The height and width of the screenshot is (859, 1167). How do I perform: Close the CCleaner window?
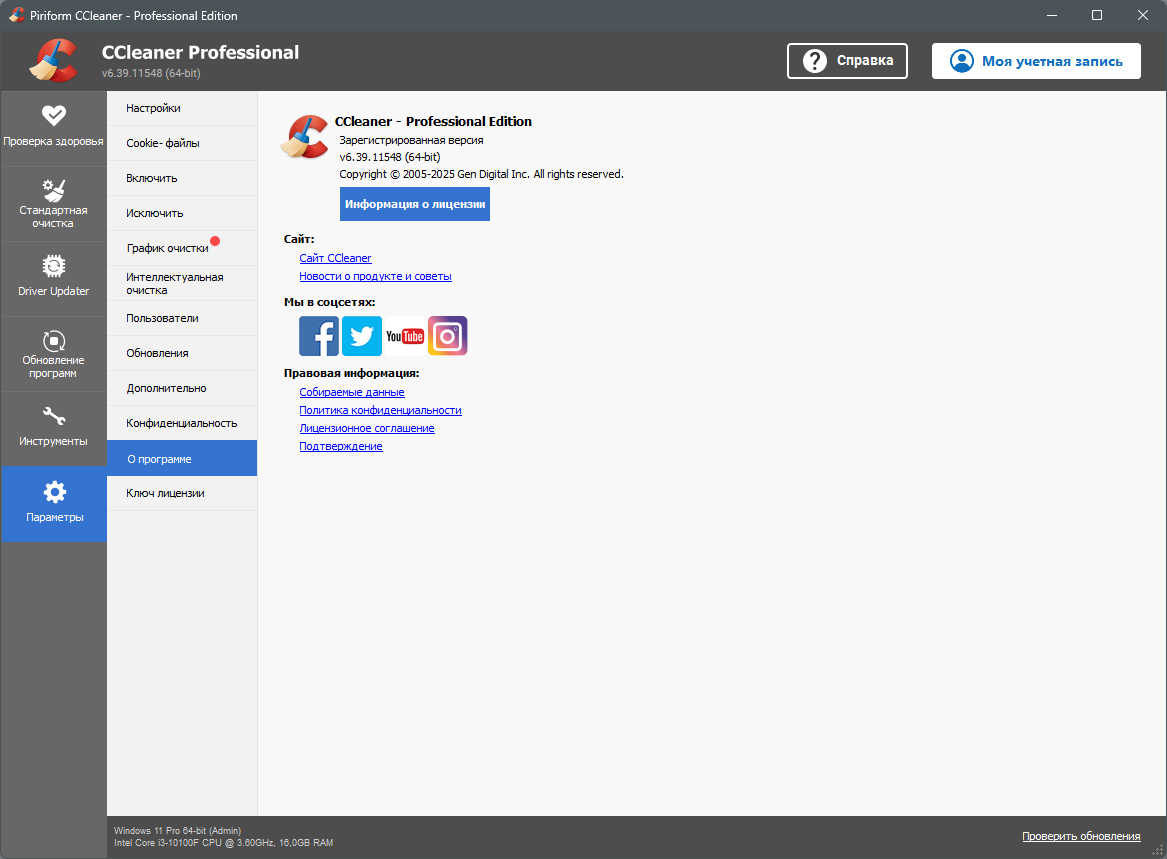pos(1142,15)
